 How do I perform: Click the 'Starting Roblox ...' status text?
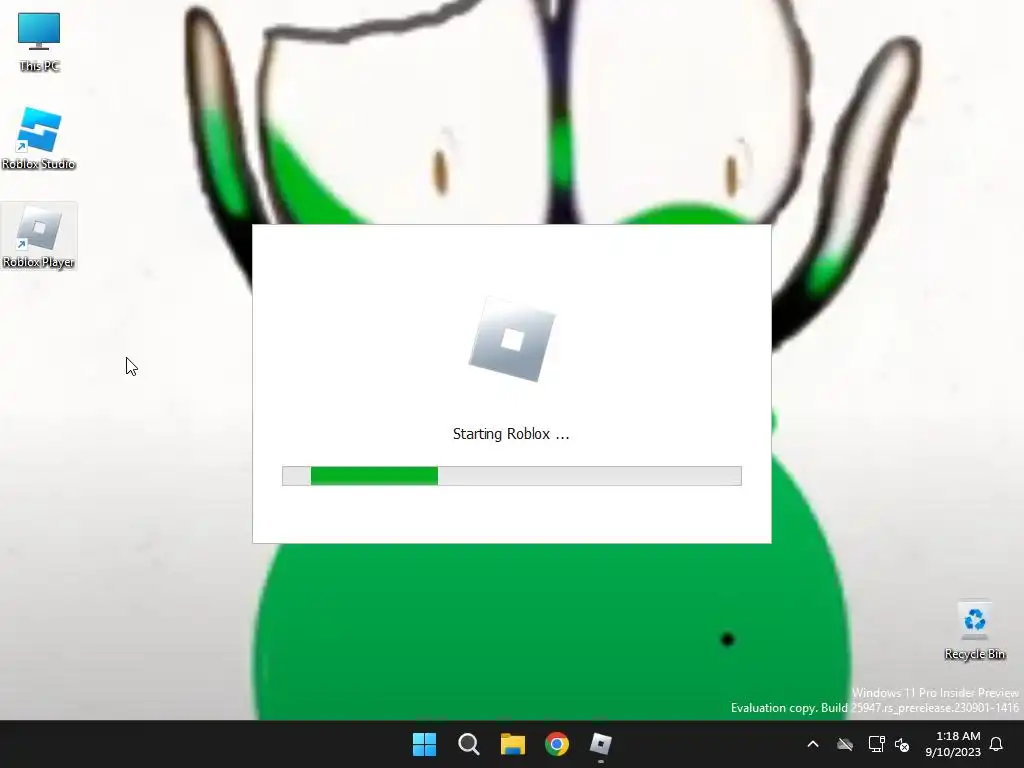tap(511, 434)
